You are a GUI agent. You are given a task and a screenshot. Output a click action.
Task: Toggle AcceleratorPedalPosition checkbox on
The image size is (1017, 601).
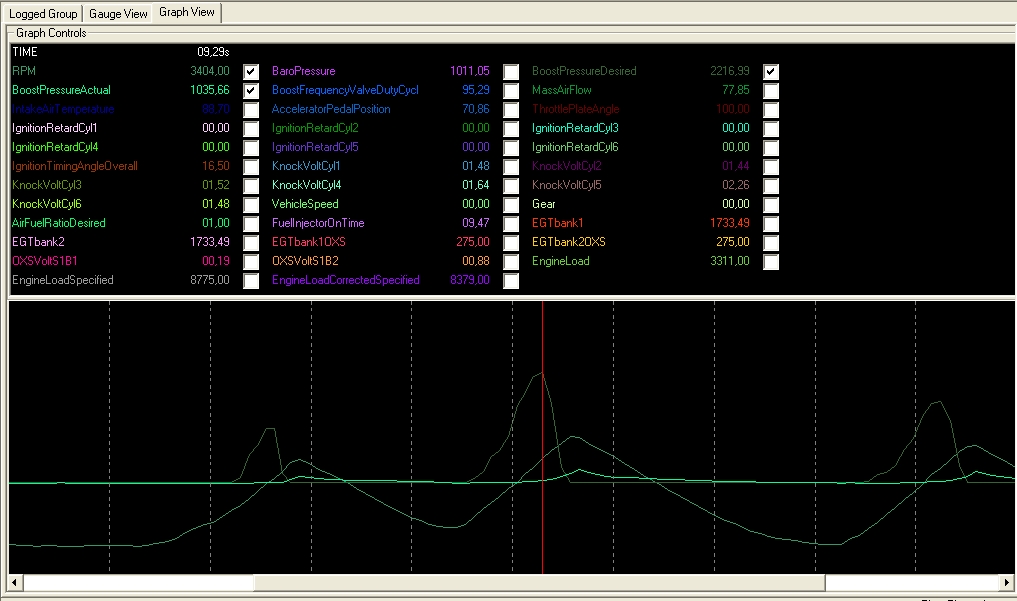pos(511,110)
